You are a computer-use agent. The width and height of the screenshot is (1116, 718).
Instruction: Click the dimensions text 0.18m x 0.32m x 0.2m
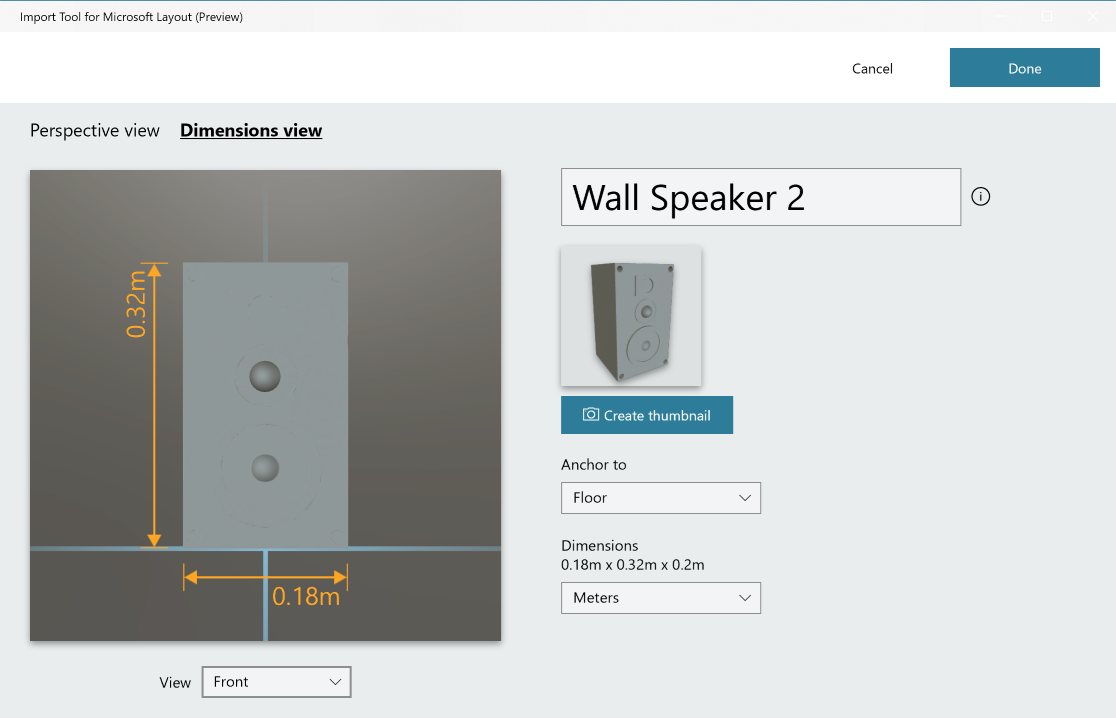click(633, 564)
